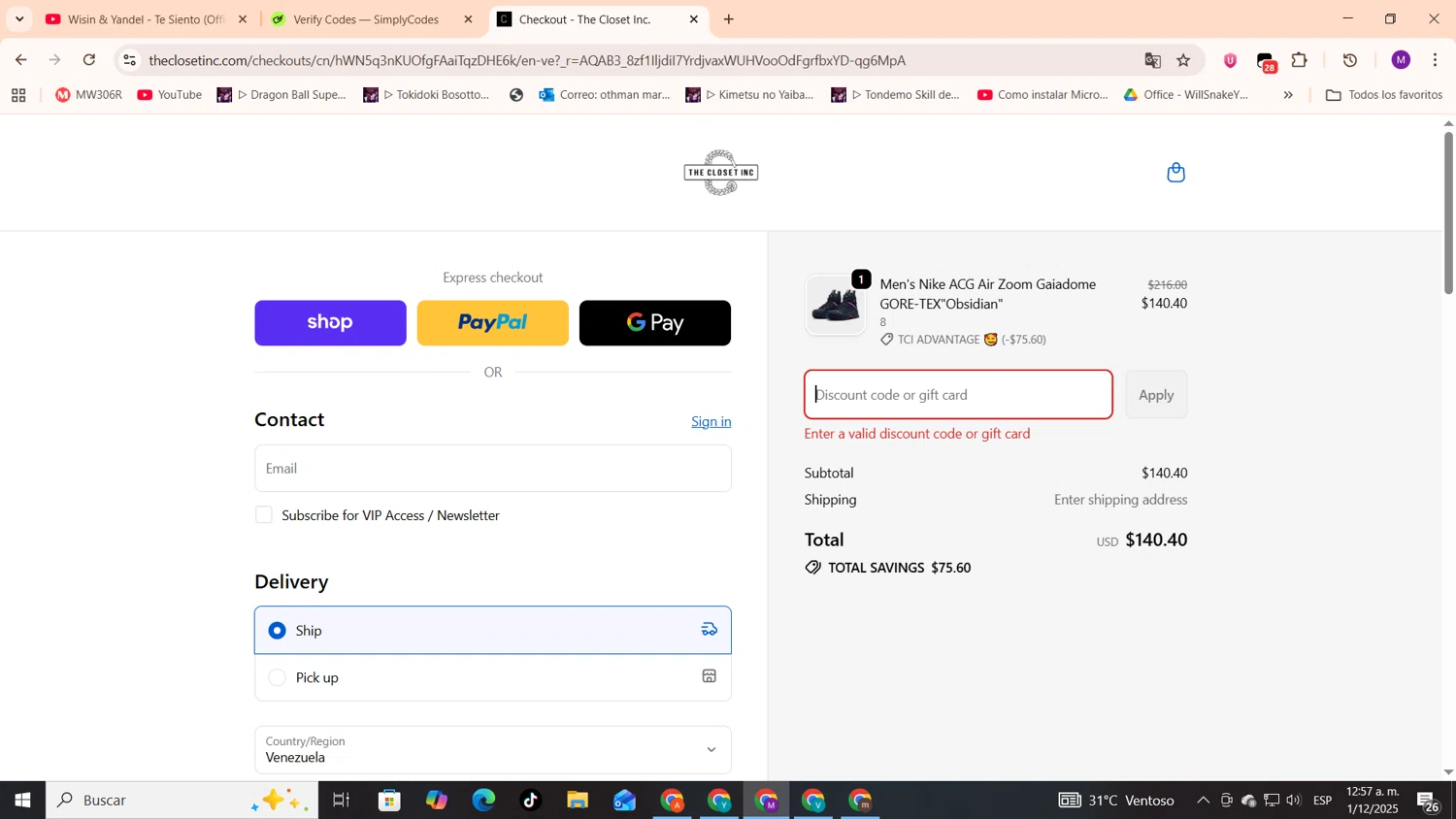This screenshot has height=819, width=1456.
Task: Open Chrome three-dot menu
Action: tap(1435, 60)
